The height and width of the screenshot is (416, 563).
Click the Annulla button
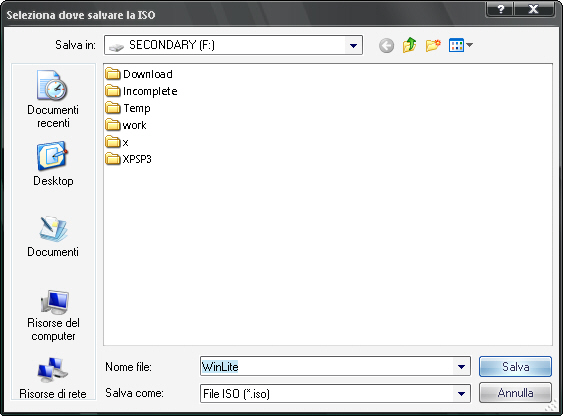[x=515, y=393]
